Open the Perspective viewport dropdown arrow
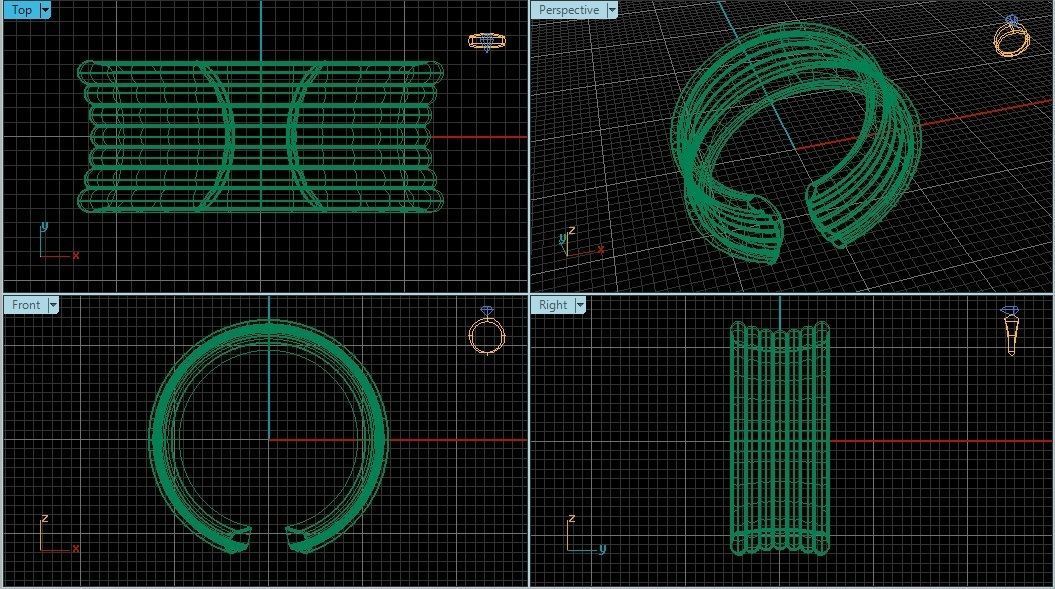This screenshot has height=589, width=1055. [x=612, y=10]
